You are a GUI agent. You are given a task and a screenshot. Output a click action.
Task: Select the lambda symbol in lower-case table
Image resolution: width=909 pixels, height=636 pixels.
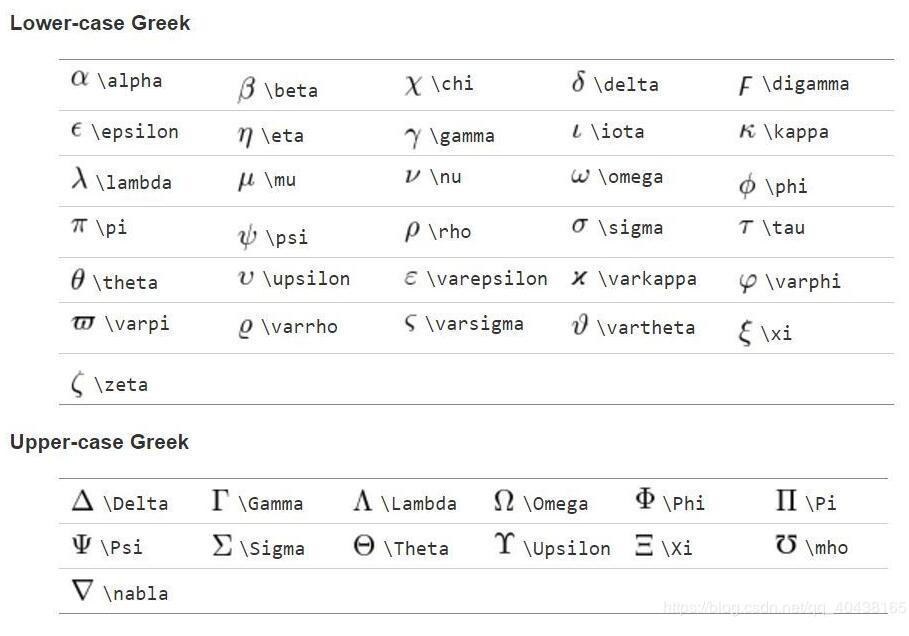pos(79,178)
